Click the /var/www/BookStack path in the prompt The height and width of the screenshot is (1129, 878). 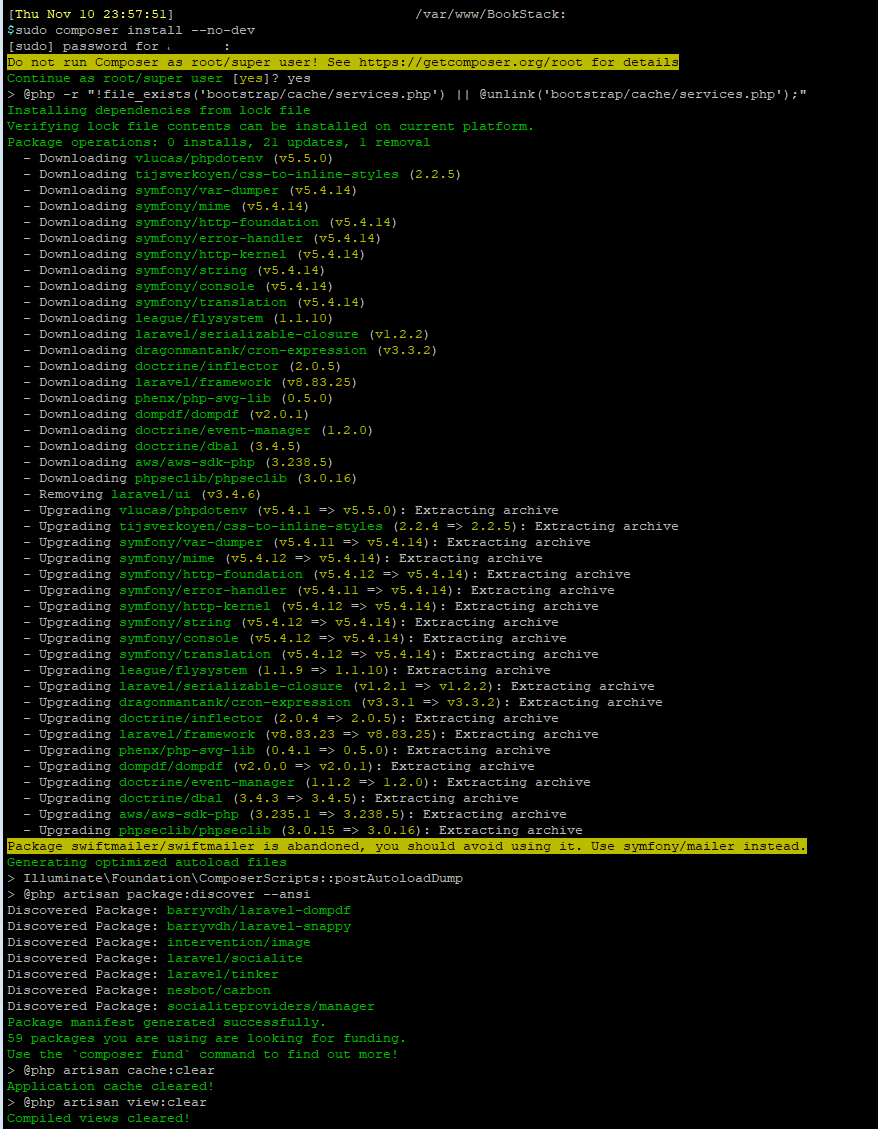(x=490, y=14)
